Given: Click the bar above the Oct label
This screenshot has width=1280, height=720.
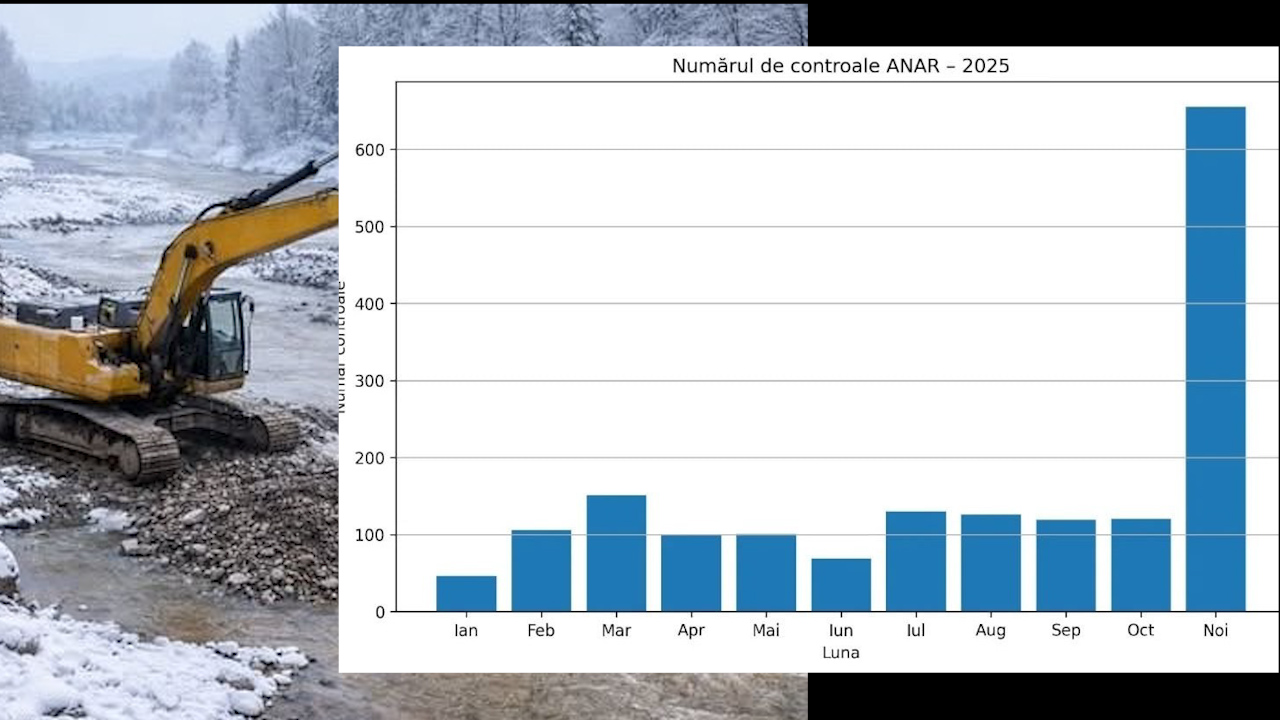Looking at the screenshot, I should [x=1140, y=565].
